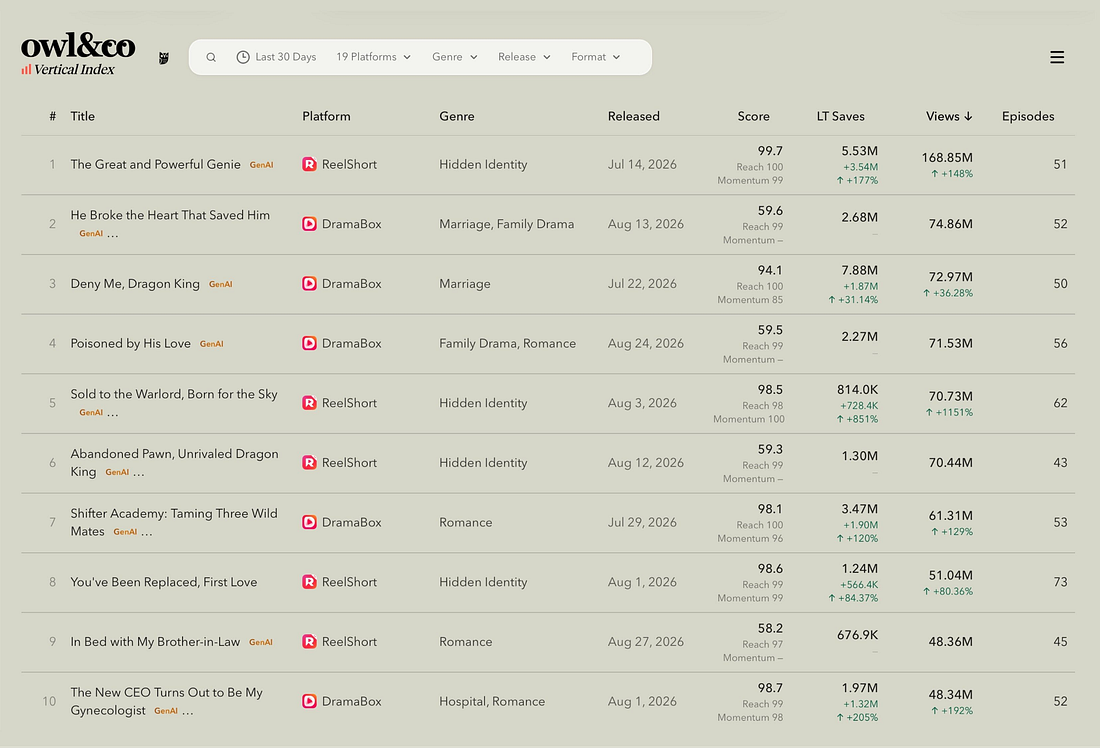The image size is (1100, 748).
Task: Open the Release filter dropdown
Action: (524, 57)
